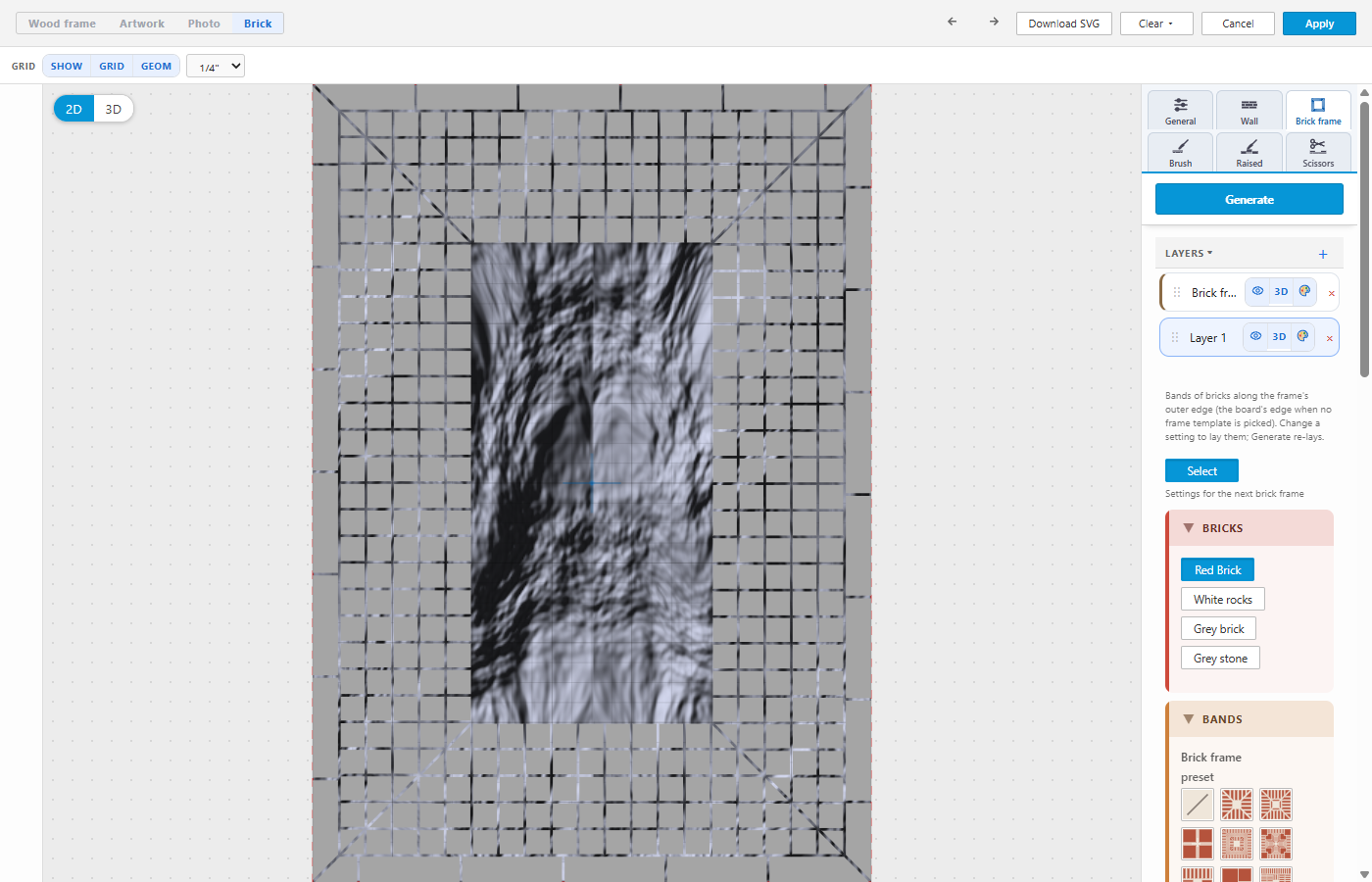Toggle 3D for Layer 1

[x=1279, y=336]
